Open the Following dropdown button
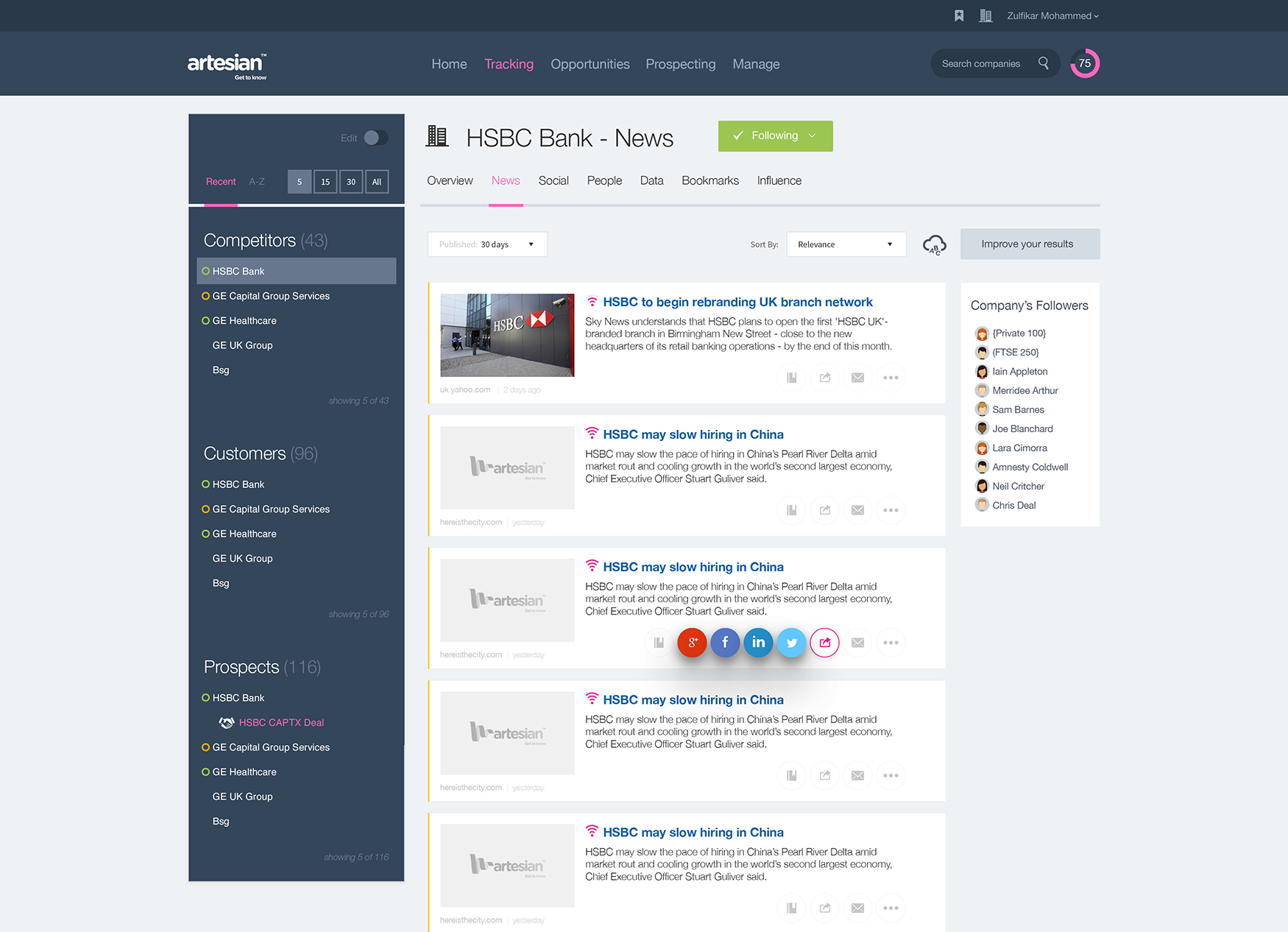The width and height of the screenshot is (1288, 932). click(x=775, y=136)
